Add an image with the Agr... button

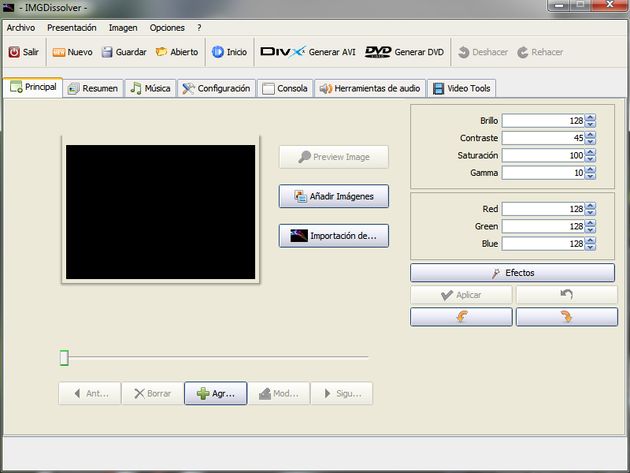216,393
